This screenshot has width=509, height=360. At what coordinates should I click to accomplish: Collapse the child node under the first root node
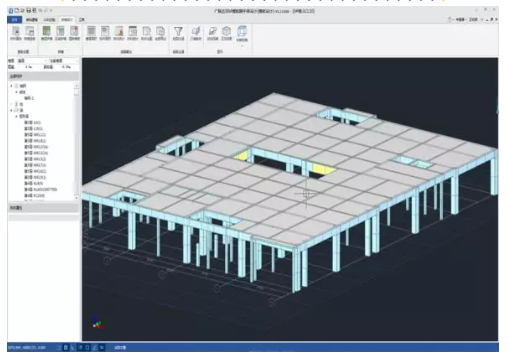point(16,92)
